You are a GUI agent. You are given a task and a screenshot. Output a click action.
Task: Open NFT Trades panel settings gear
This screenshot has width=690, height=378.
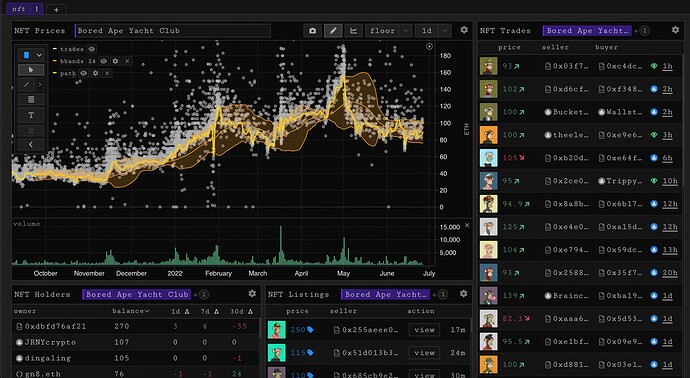pyautogui.click(x=675, y=30)
